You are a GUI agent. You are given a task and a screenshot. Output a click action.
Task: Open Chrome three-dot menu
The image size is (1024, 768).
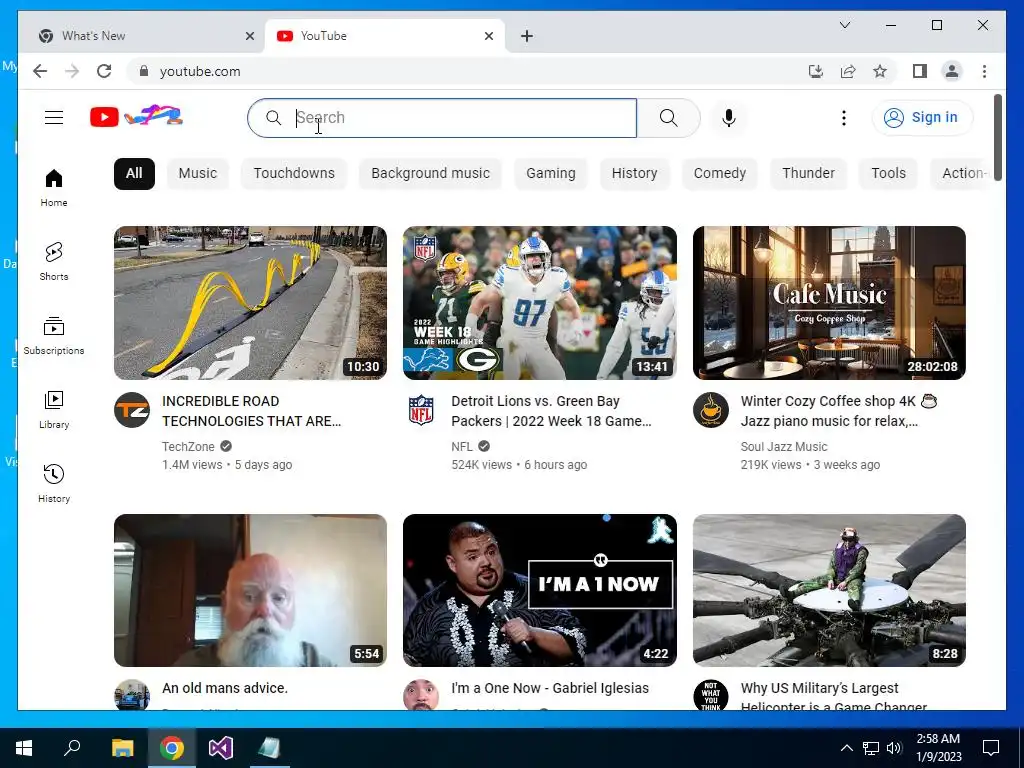984,71
